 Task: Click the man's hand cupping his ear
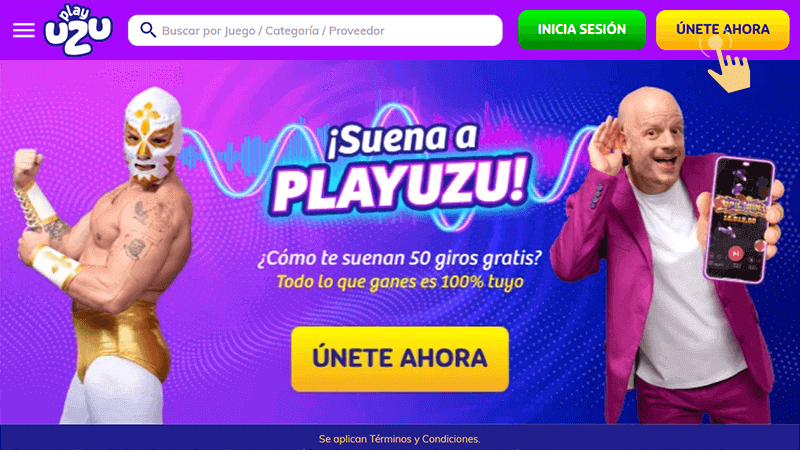pos(607,141)
